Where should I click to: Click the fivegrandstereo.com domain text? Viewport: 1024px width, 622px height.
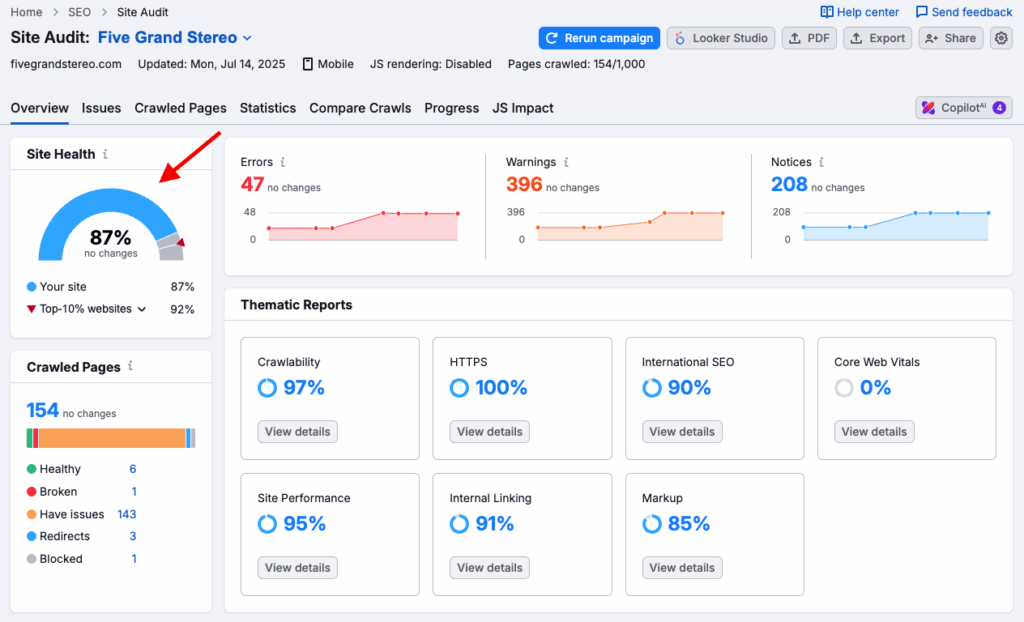tap(66, 64)
